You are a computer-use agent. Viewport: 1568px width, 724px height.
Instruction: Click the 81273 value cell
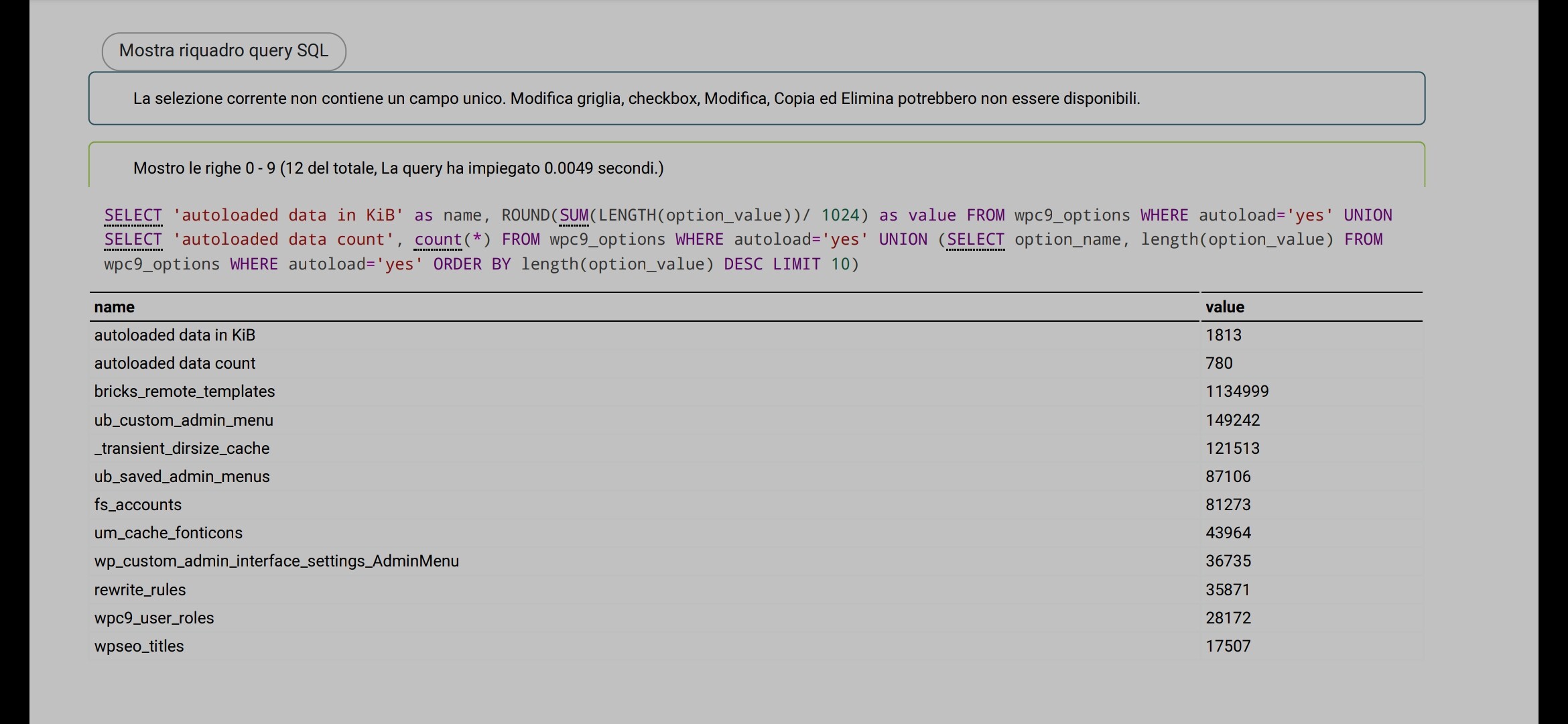pos(1312,505)
